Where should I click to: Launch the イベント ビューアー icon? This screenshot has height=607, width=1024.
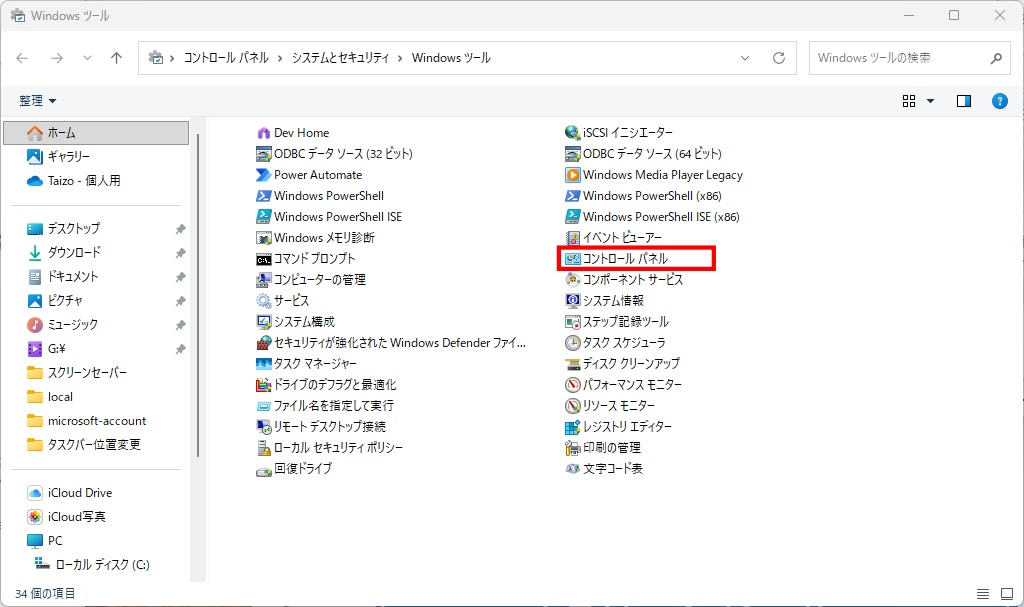[x=573, y=238]
